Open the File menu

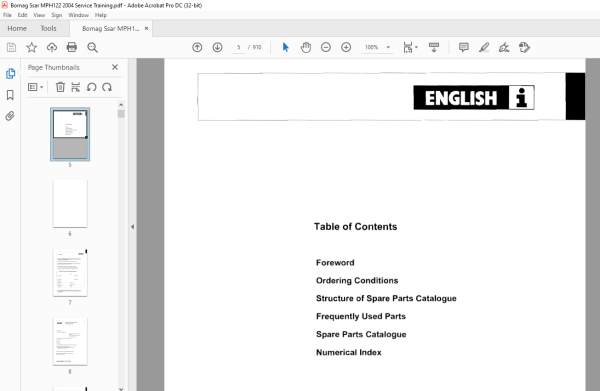[x=7, y=15]
